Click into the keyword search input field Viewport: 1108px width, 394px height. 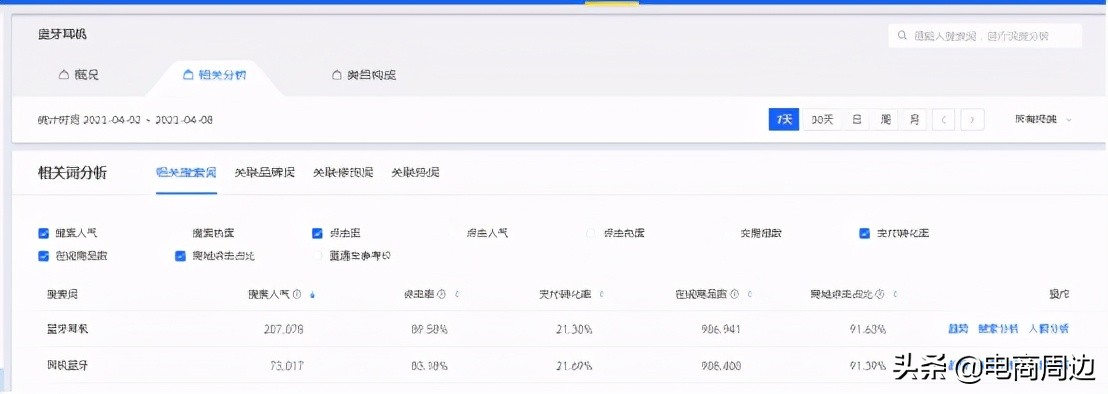pyautogui.click(x=985, y=35)
